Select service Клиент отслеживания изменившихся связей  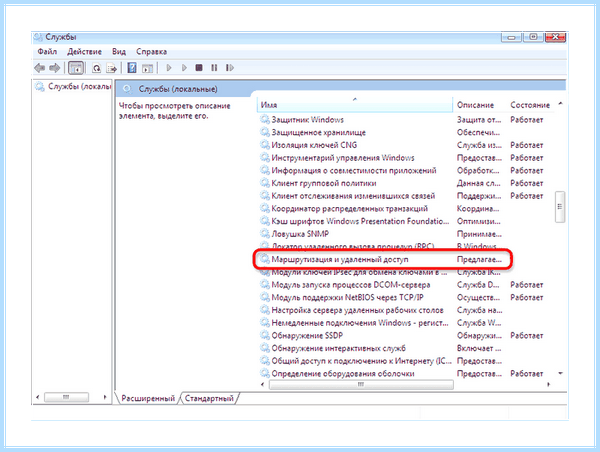pos(353,196)
